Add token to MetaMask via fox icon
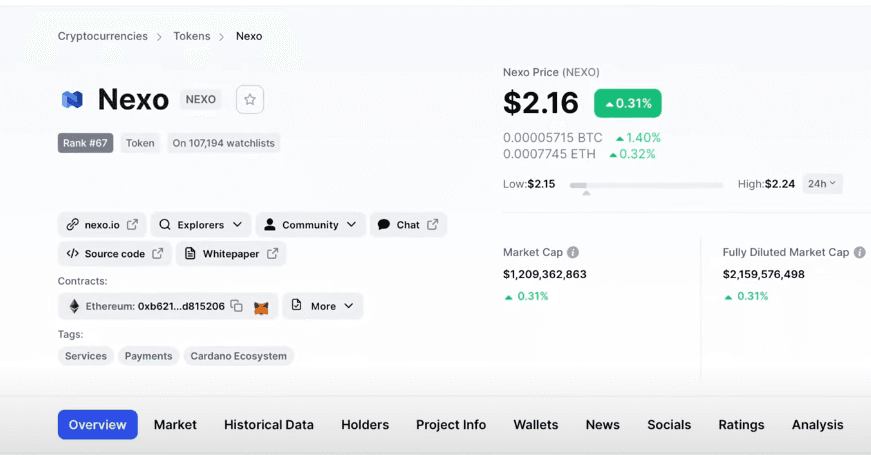 click(261, 307)
